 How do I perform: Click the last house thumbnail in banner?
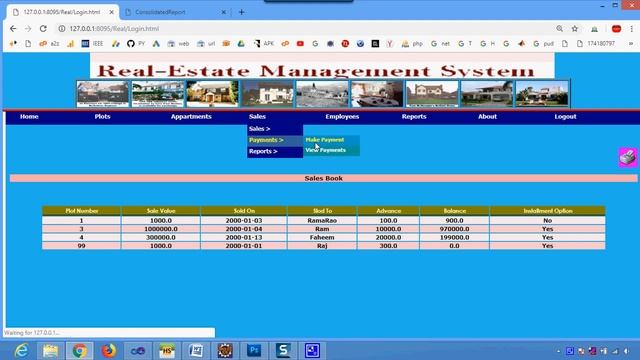pyautogui.click(x=542, y=94)
